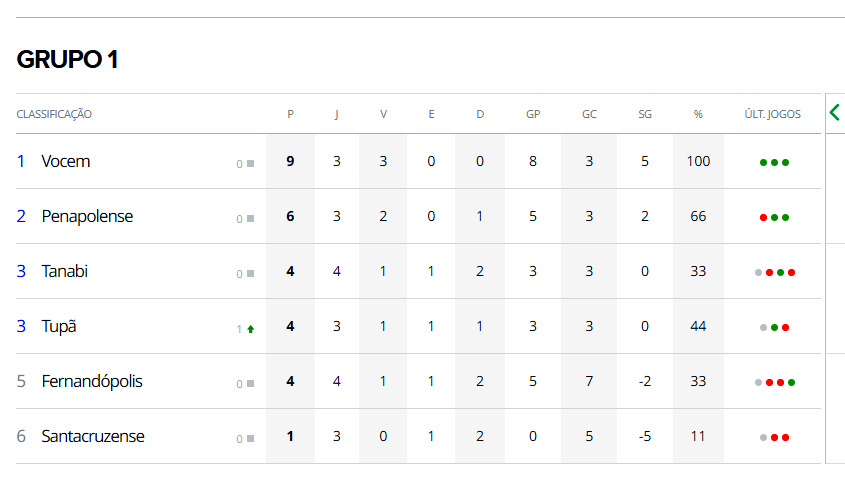This screenshot has width=845, height=486.
Task: Click Tupã's green up-arrow position indicator
Action: coord(250,328)
